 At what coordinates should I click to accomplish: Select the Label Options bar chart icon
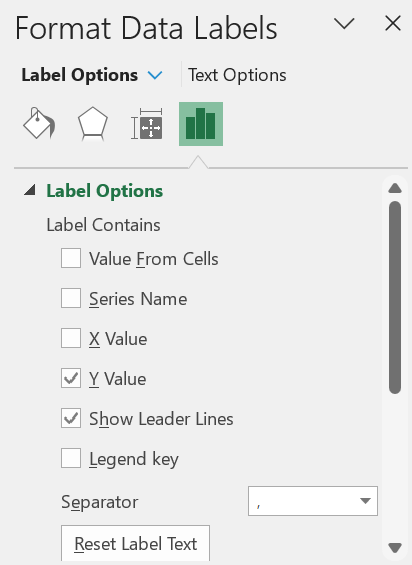pos(201,124)
